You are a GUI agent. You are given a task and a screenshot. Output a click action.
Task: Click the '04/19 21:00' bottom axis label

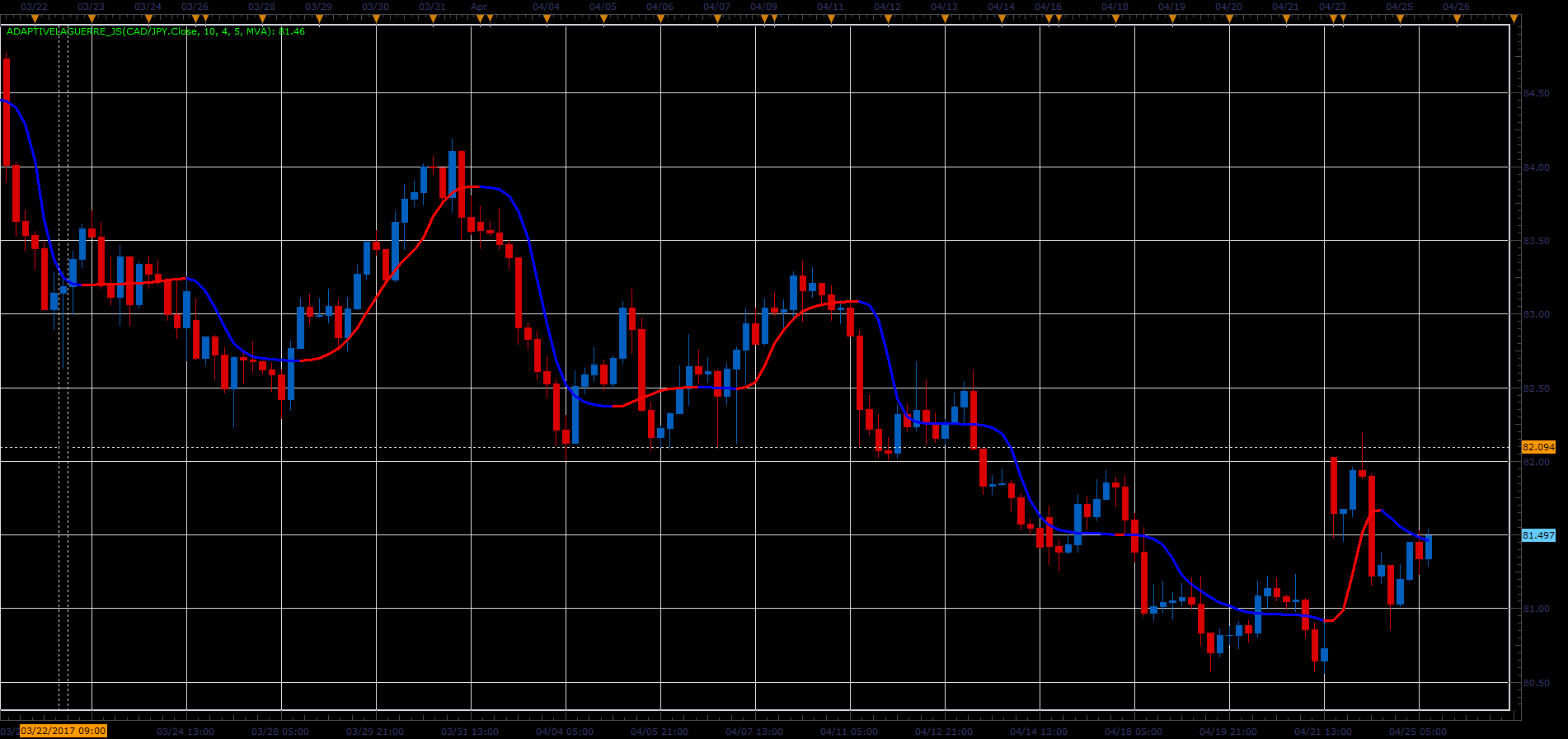1228,732
